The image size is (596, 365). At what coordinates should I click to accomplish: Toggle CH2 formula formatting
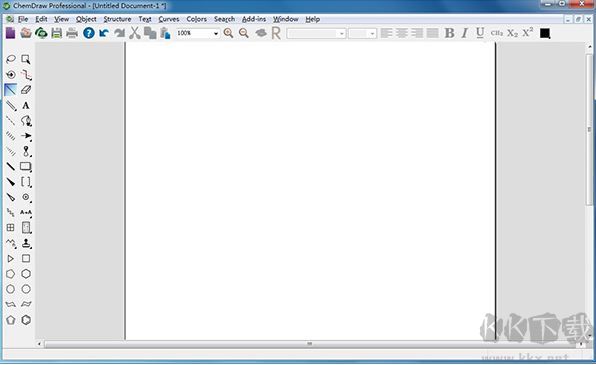tap(496, 33)
